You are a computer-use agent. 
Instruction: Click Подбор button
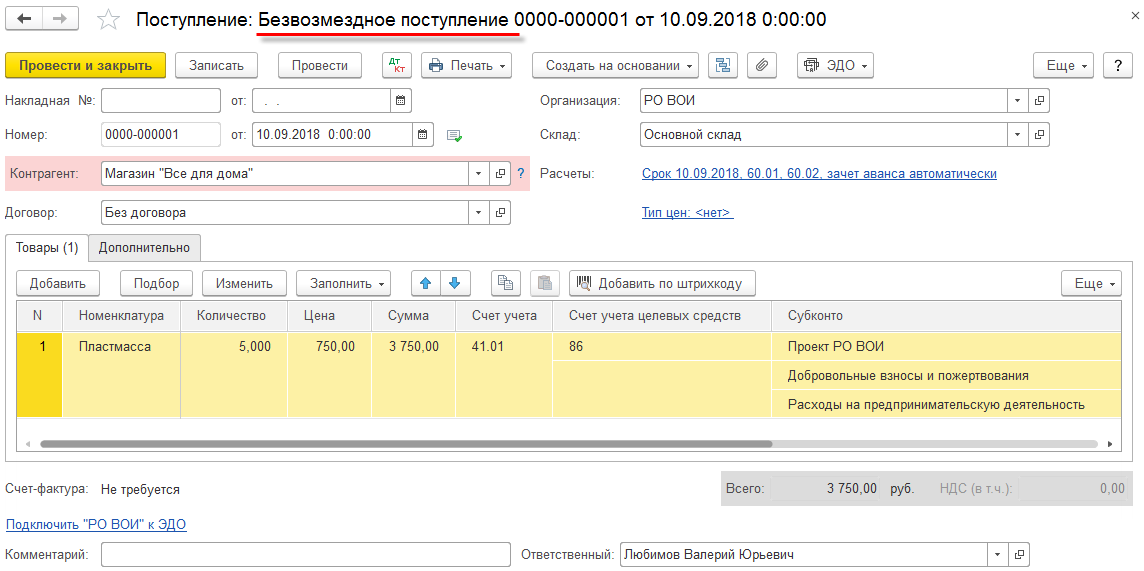[157, 283]
